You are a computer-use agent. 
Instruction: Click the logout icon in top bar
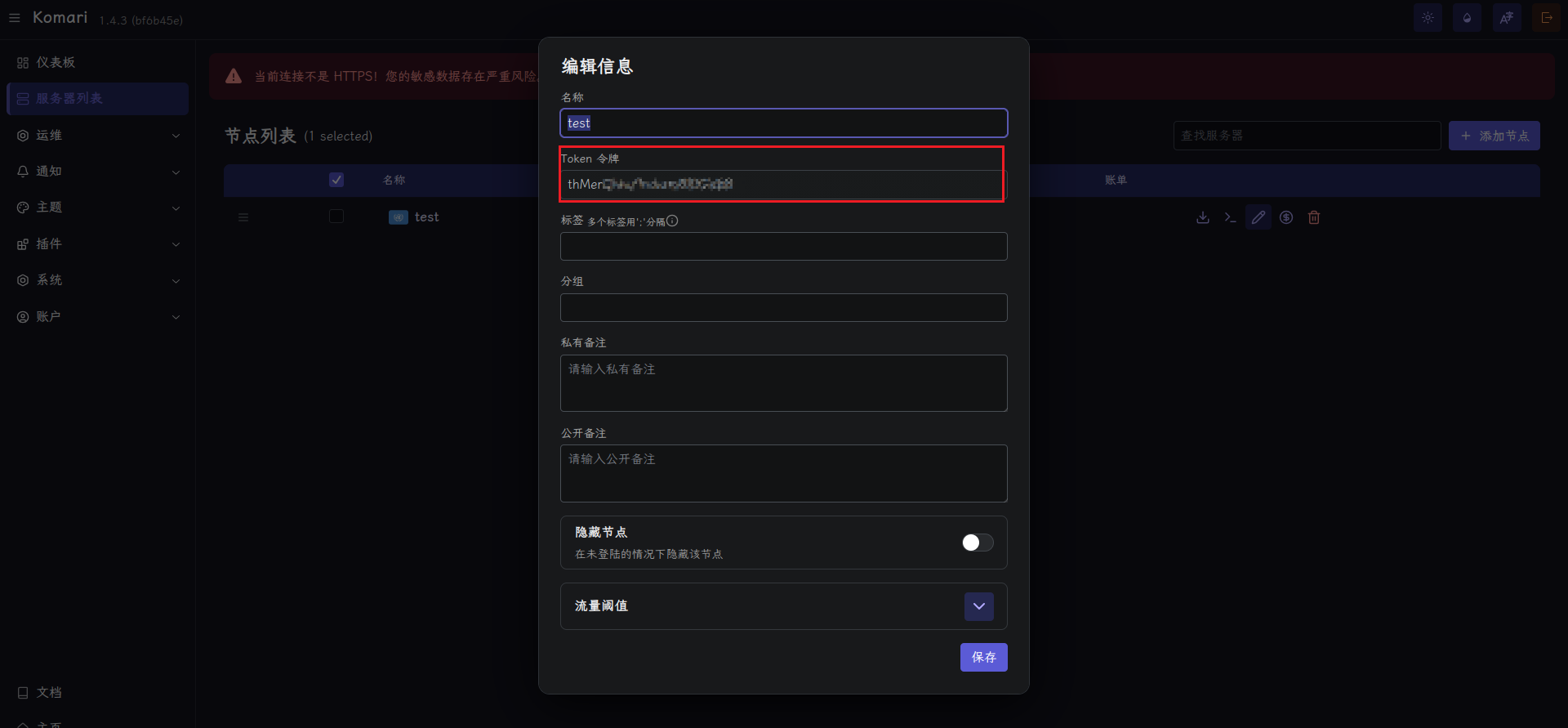click(x=1546, y=18)
